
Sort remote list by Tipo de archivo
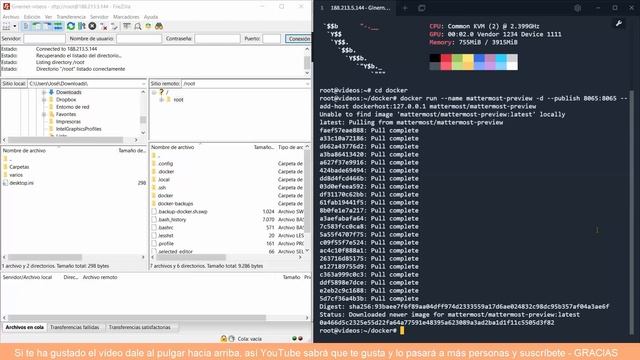291,147
